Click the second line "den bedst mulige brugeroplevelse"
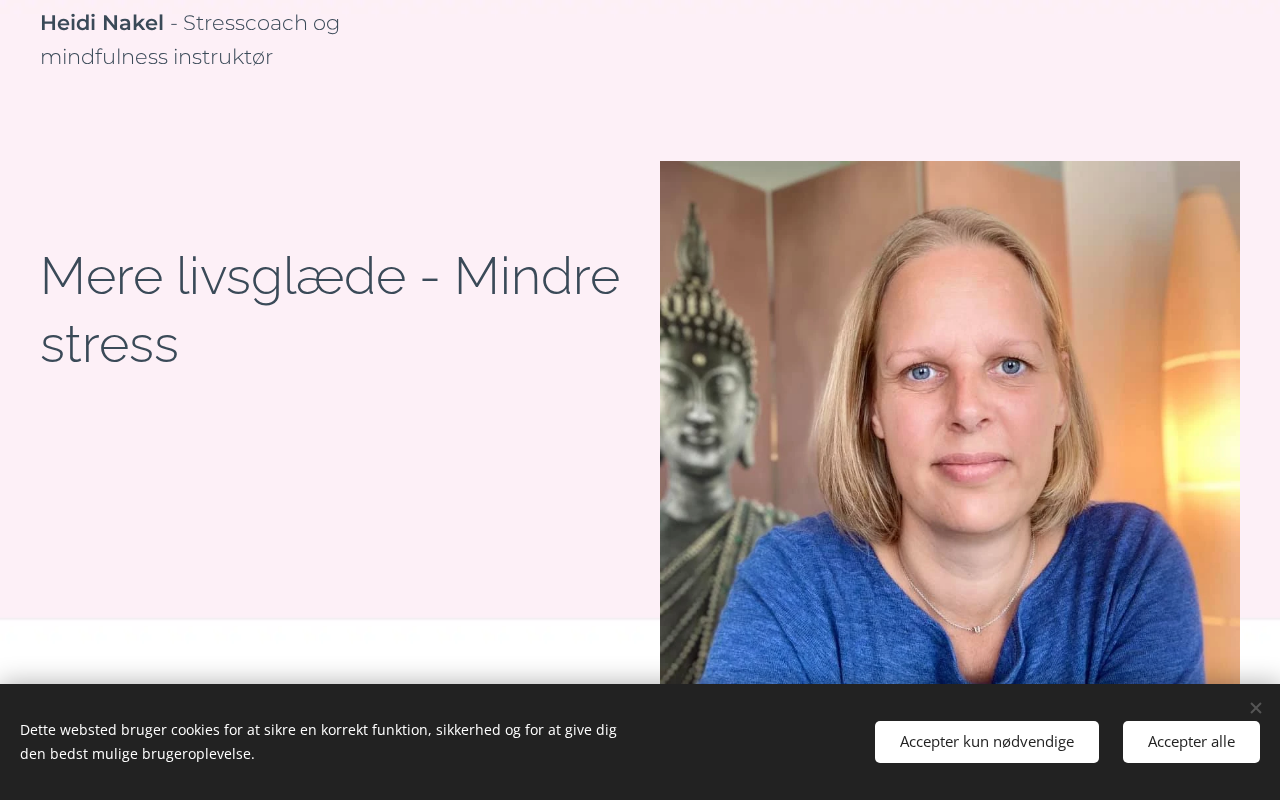The width and height of the screenshot is (1280, 800). click(137, 754)
